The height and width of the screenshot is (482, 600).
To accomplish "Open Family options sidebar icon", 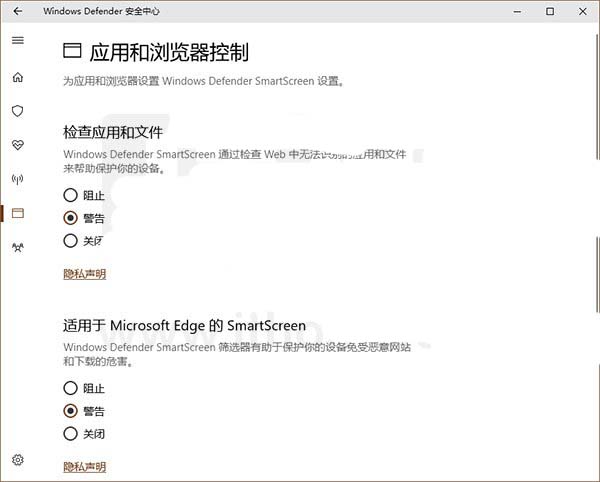I will (x=18, y=247).
